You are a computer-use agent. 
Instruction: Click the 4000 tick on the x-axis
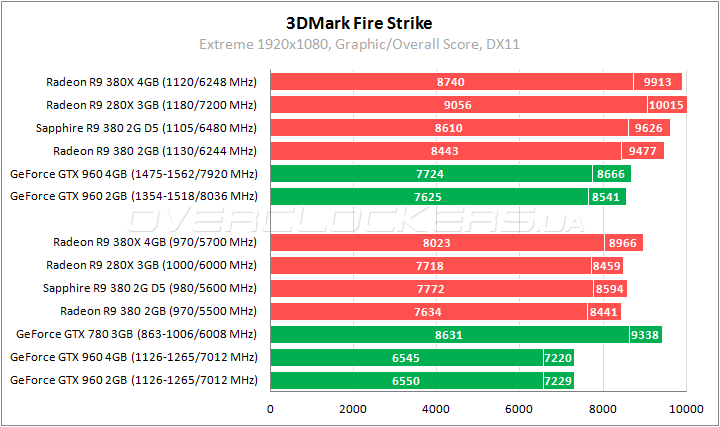[436, 409]
